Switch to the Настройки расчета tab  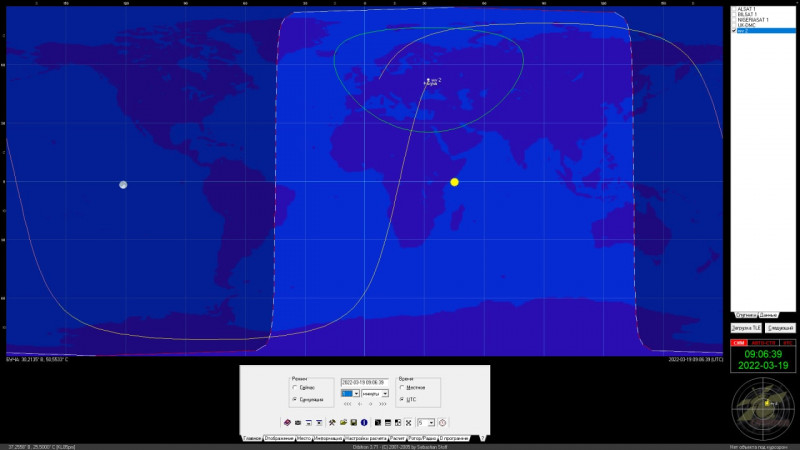tap(366, 438)
